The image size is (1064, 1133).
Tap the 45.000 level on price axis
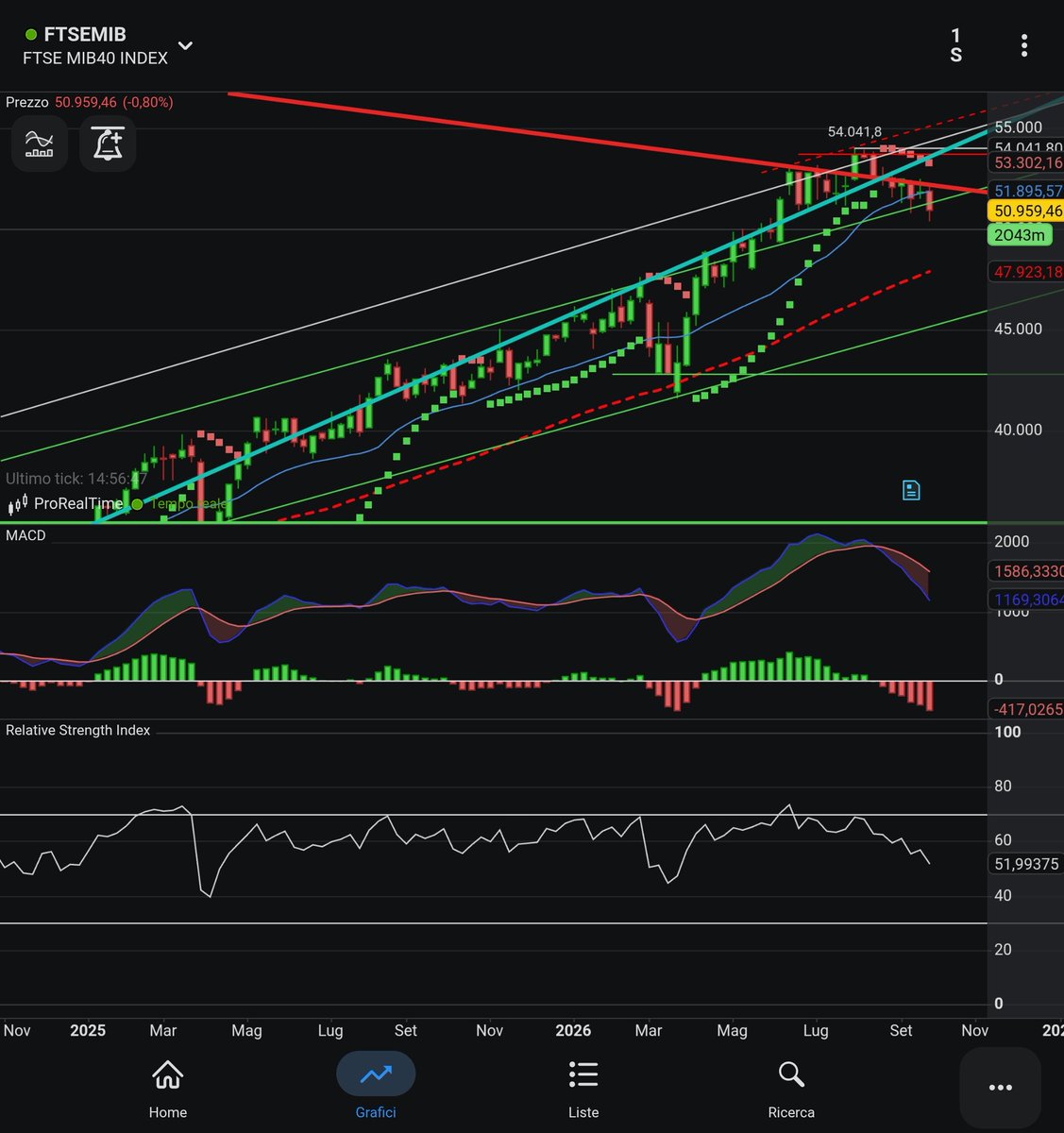[1019, 329]
